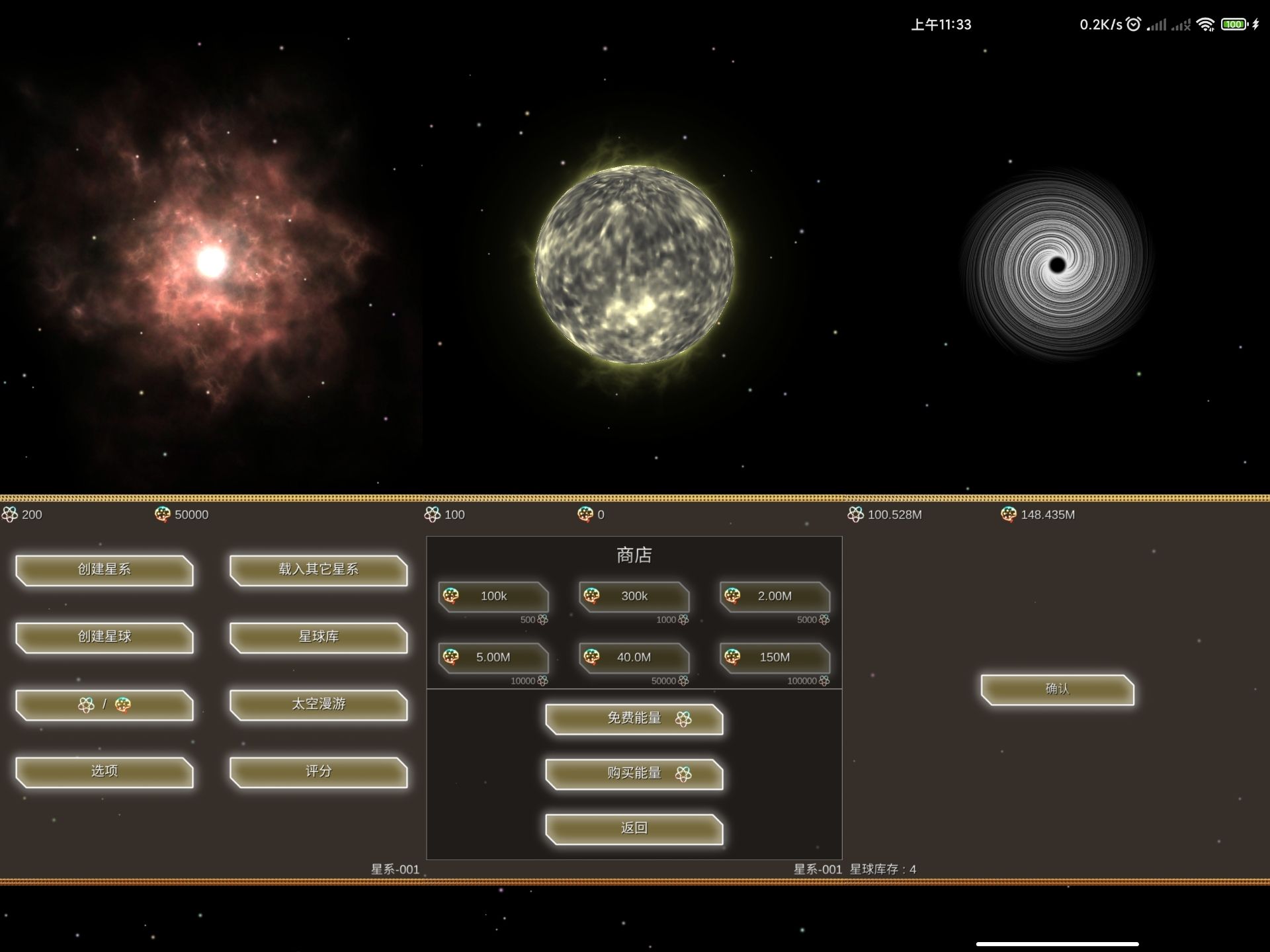Click the atom energy icon beside 100
This screenshot has height=952, width=1270.
(x=432, y=514)
